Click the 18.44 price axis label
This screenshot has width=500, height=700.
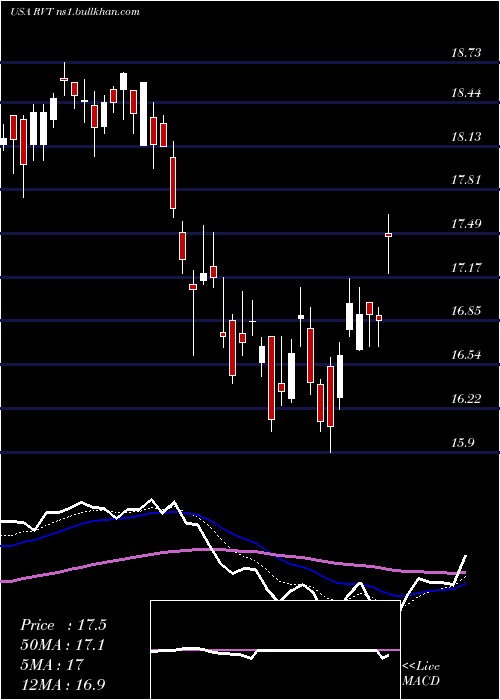click(466, 93)
